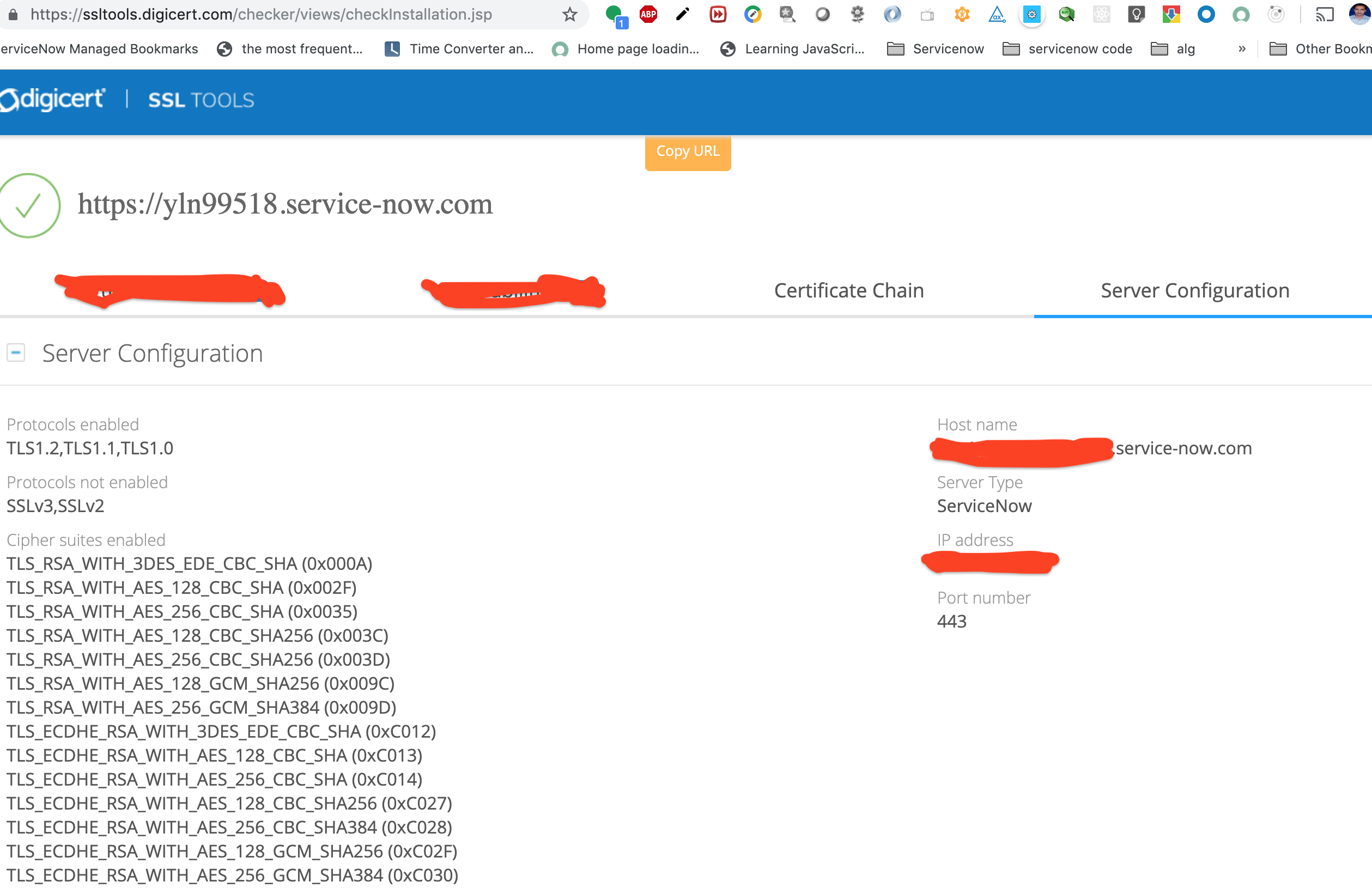Collapse the Server Configuration section
The image size is (1372, 888).
click(x=16, y=352)
